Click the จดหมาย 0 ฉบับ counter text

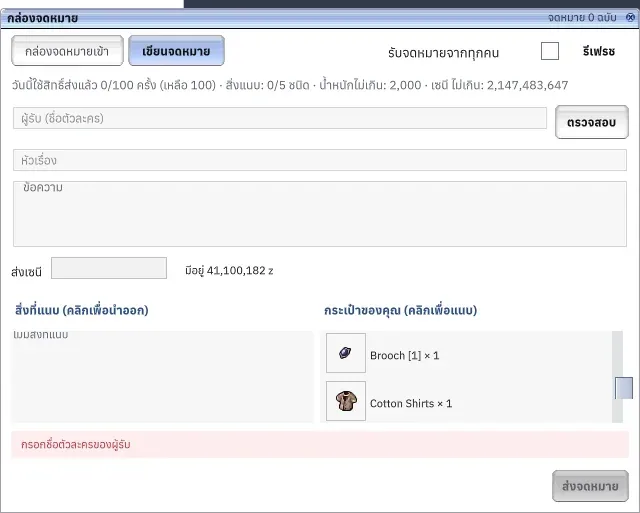582,18
